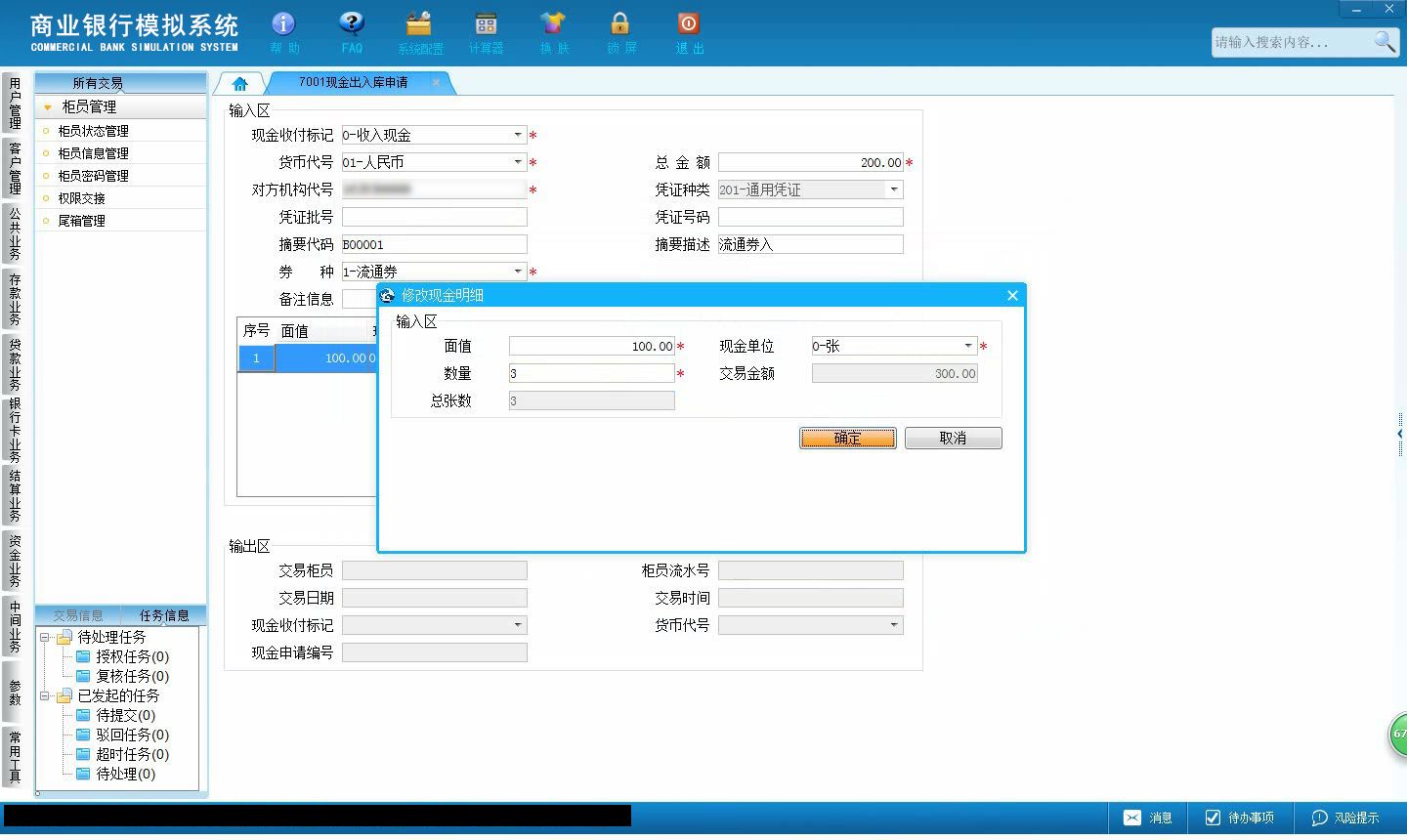Open 待办事项 in the status bar
This screenshot has width=1407, height=840.
click(x=1239, y=818)
